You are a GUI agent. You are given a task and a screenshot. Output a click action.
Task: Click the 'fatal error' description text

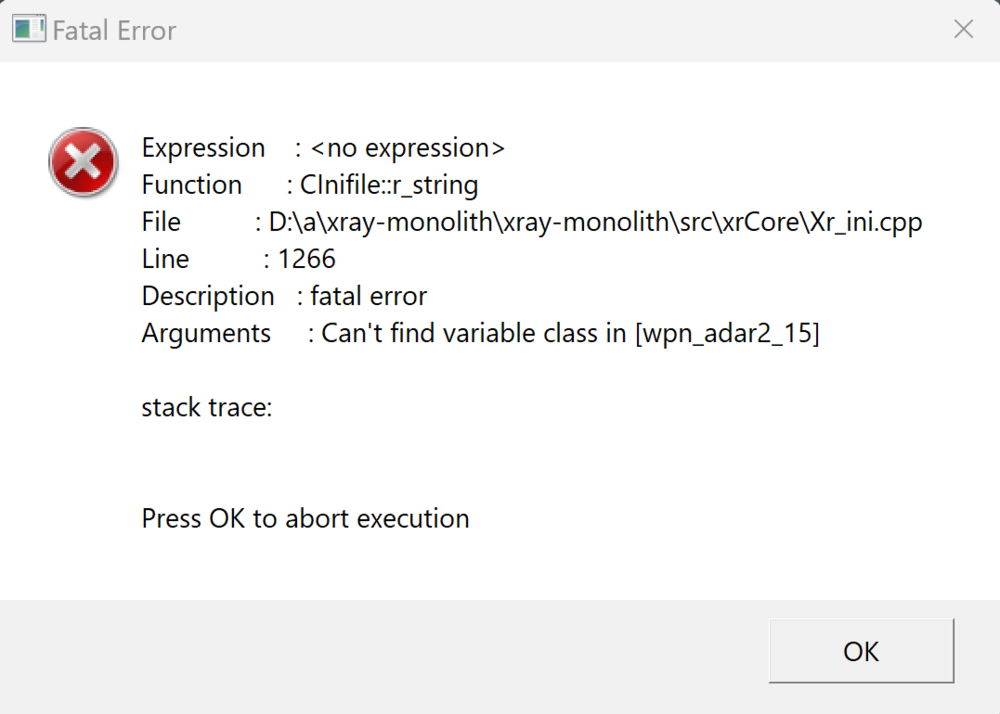(369, 296)
